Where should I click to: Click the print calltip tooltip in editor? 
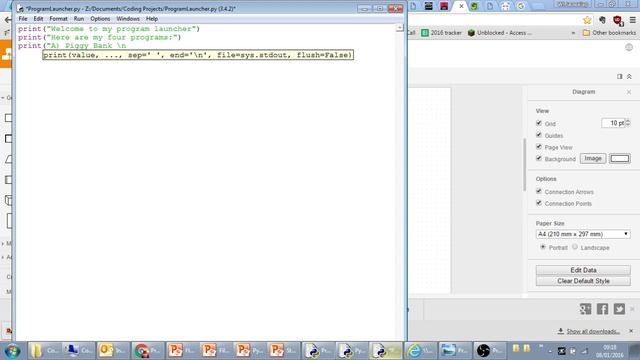198,55
